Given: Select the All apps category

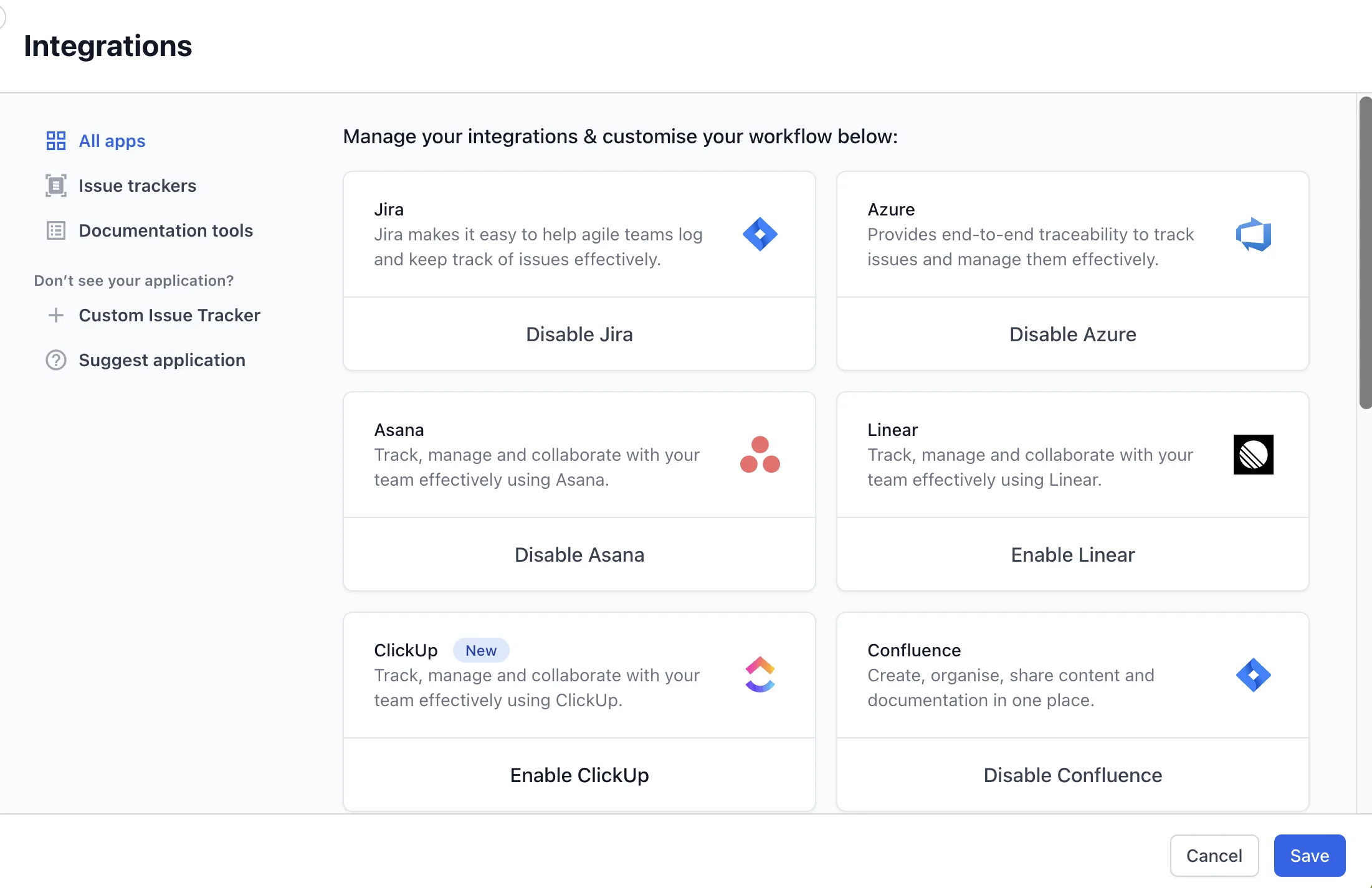Looking at the screenshot, I should pos(112,141).
